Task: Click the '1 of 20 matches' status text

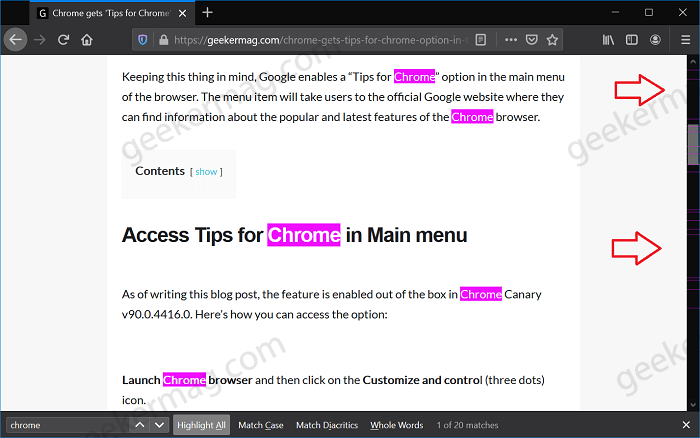Action: click(x=467, y=425)
